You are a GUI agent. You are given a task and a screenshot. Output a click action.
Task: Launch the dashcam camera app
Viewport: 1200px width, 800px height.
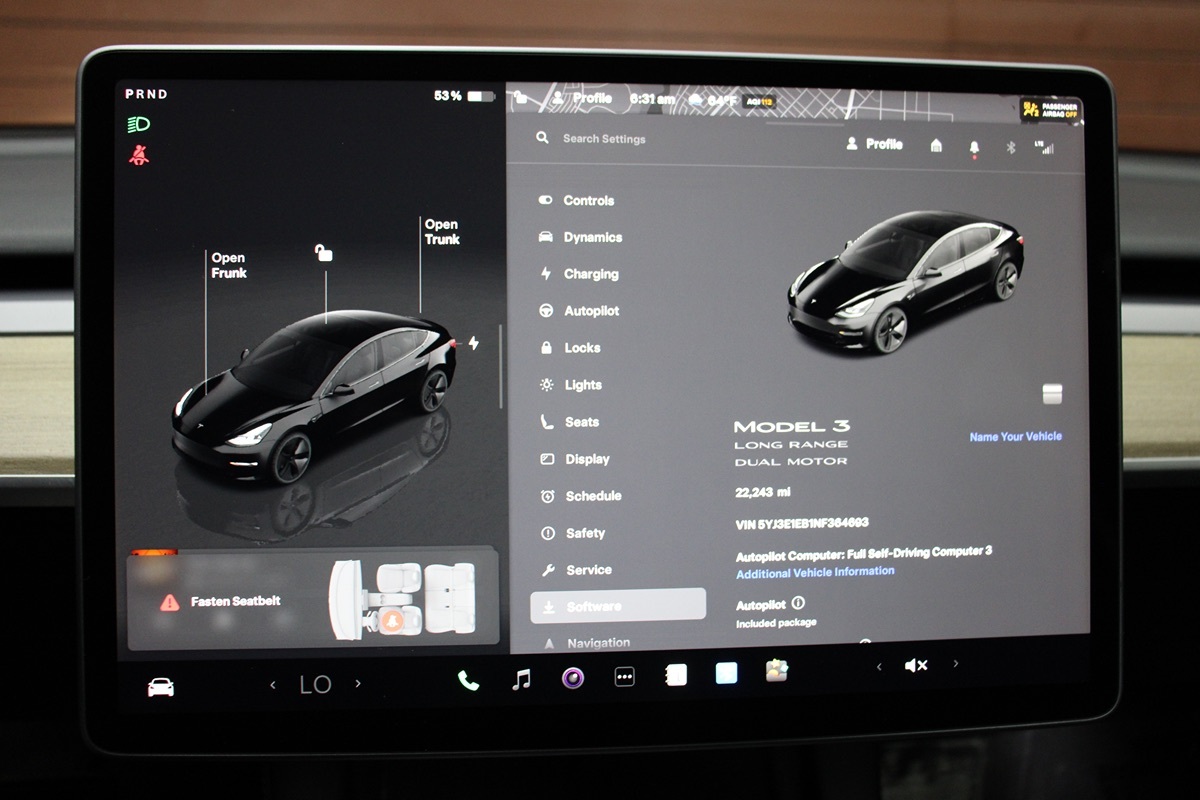pos(573,678)
